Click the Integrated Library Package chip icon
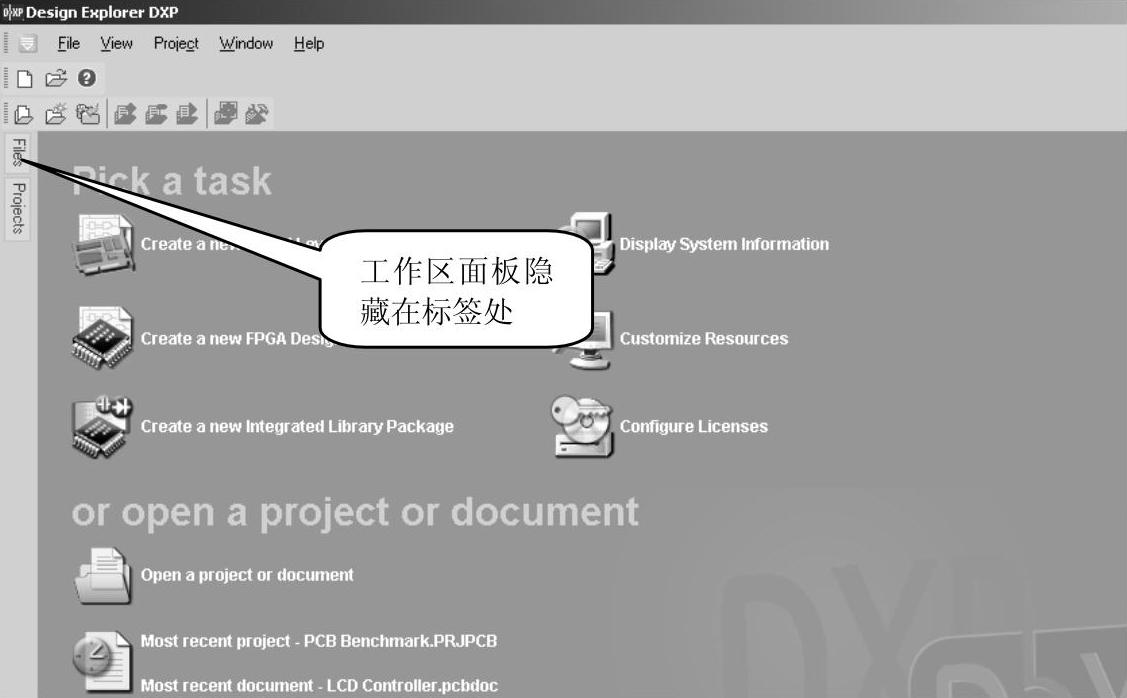This screenshot has height=698, width=1127. [102, 426]
